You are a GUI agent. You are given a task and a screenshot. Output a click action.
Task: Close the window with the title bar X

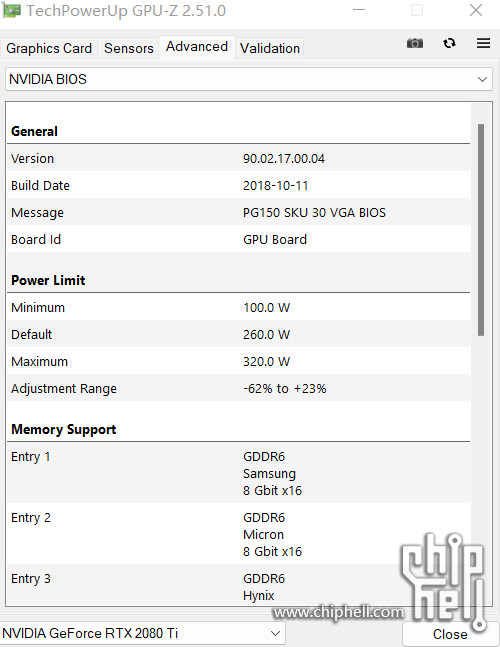click(x=476, y=10)
